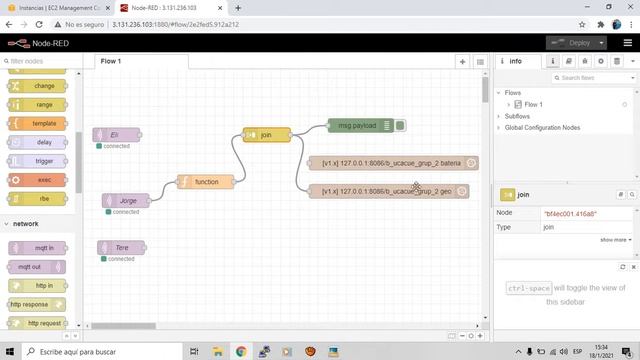Click show more under join properties
This screenshot has width=640, height=360.
[616, 240]
